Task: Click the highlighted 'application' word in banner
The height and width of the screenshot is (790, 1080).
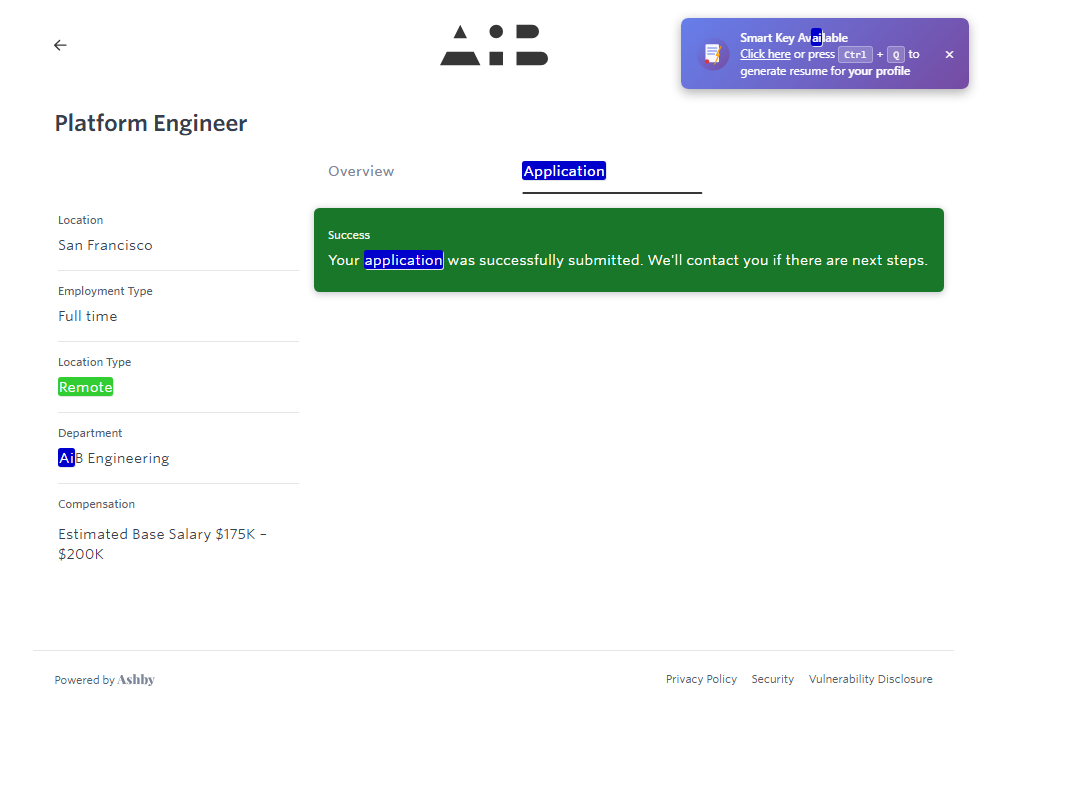Action: (x=403, y=260)
